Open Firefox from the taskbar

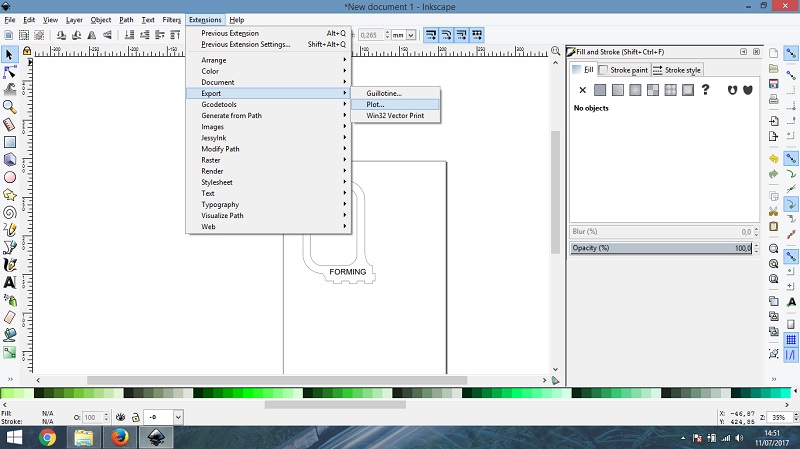coord(119,438)
